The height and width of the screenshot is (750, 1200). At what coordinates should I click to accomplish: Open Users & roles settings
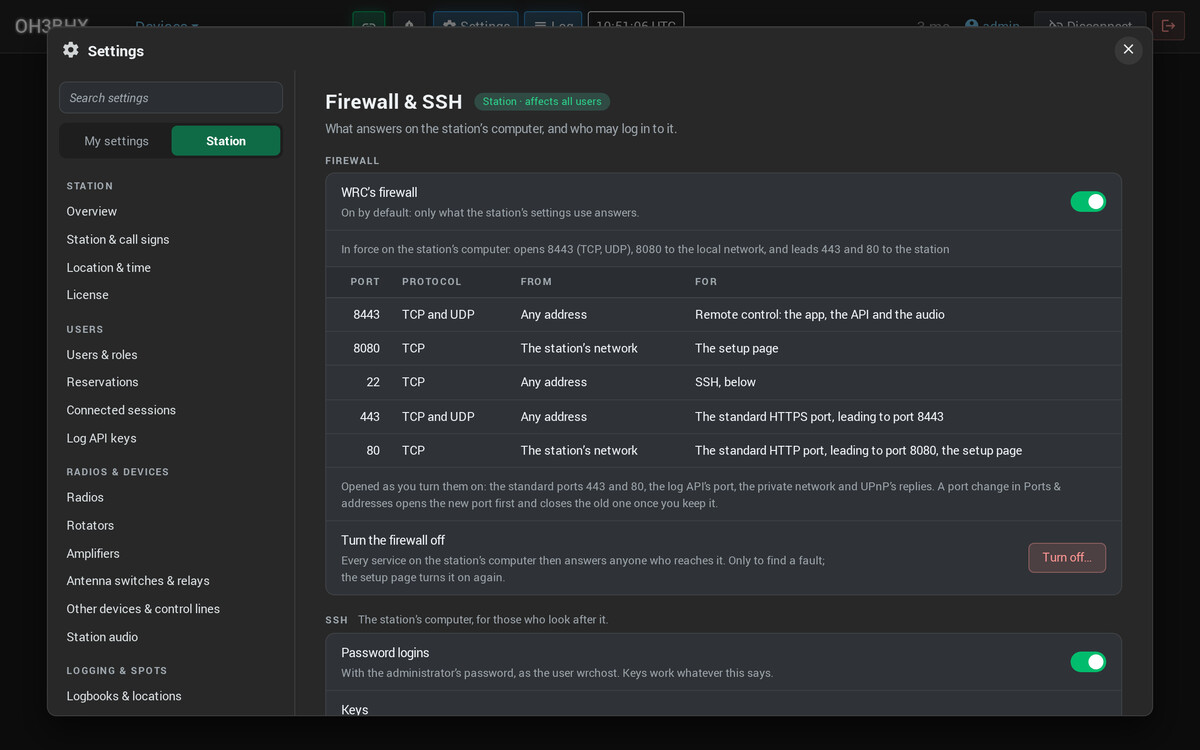click(x=102, y=355)
